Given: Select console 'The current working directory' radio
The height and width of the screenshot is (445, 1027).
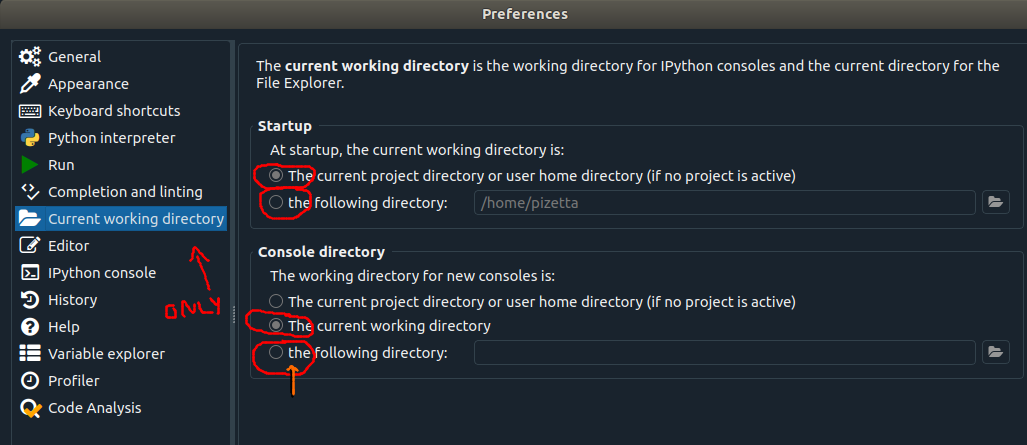Looking at the screenshot, I should tap(276, 326).
